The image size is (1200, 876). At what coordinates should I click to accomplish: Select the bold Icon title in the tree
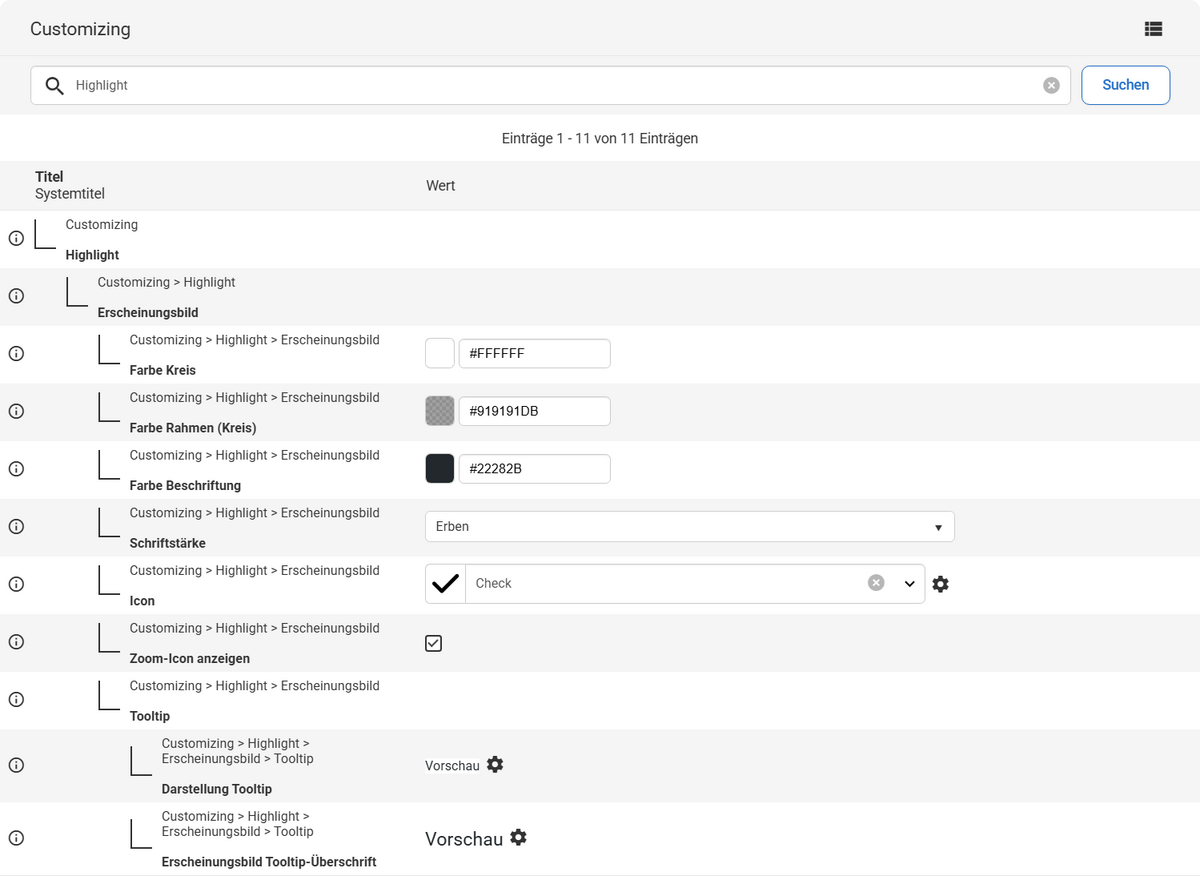(x=142, y=601)
